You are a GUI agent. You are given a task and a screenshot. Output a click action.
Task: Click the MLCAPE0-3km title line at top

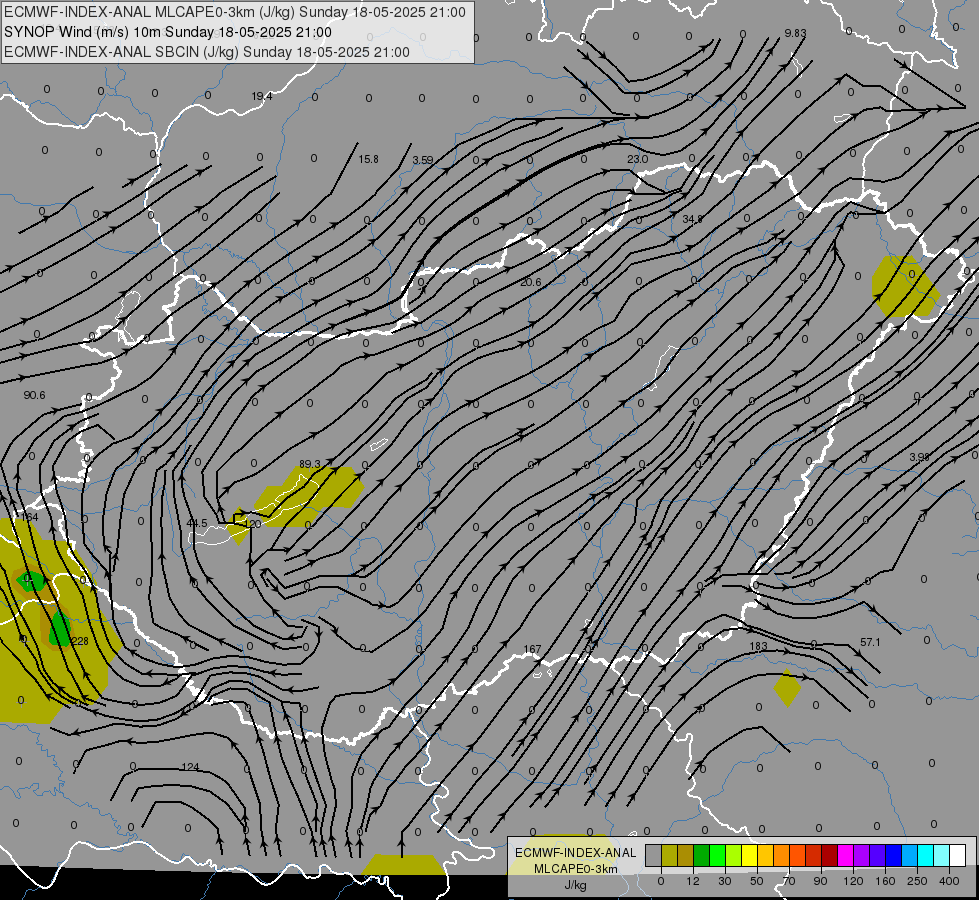coord(235,12)
